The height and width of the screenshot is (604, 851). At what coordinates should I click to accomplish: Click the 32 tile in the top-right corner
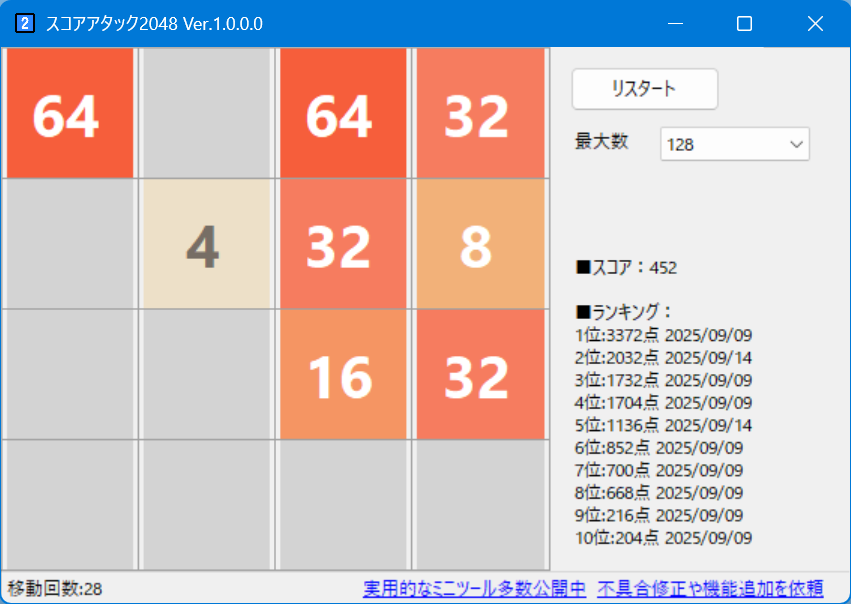480,112
